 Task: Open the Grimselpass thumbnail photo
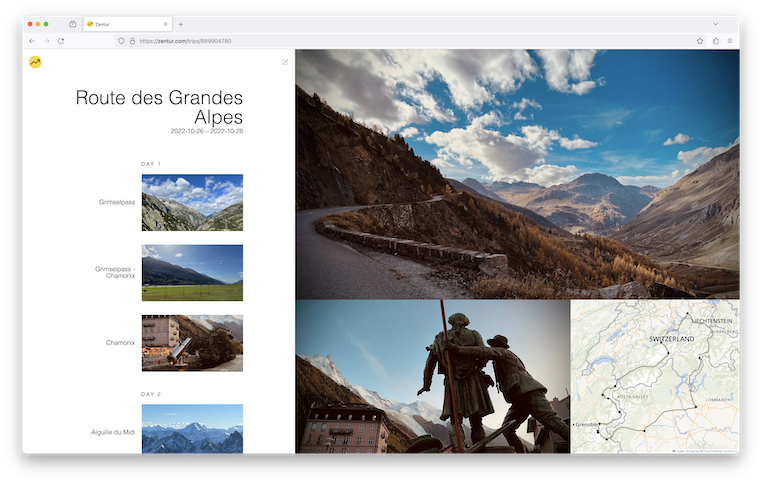click(192, 203)
